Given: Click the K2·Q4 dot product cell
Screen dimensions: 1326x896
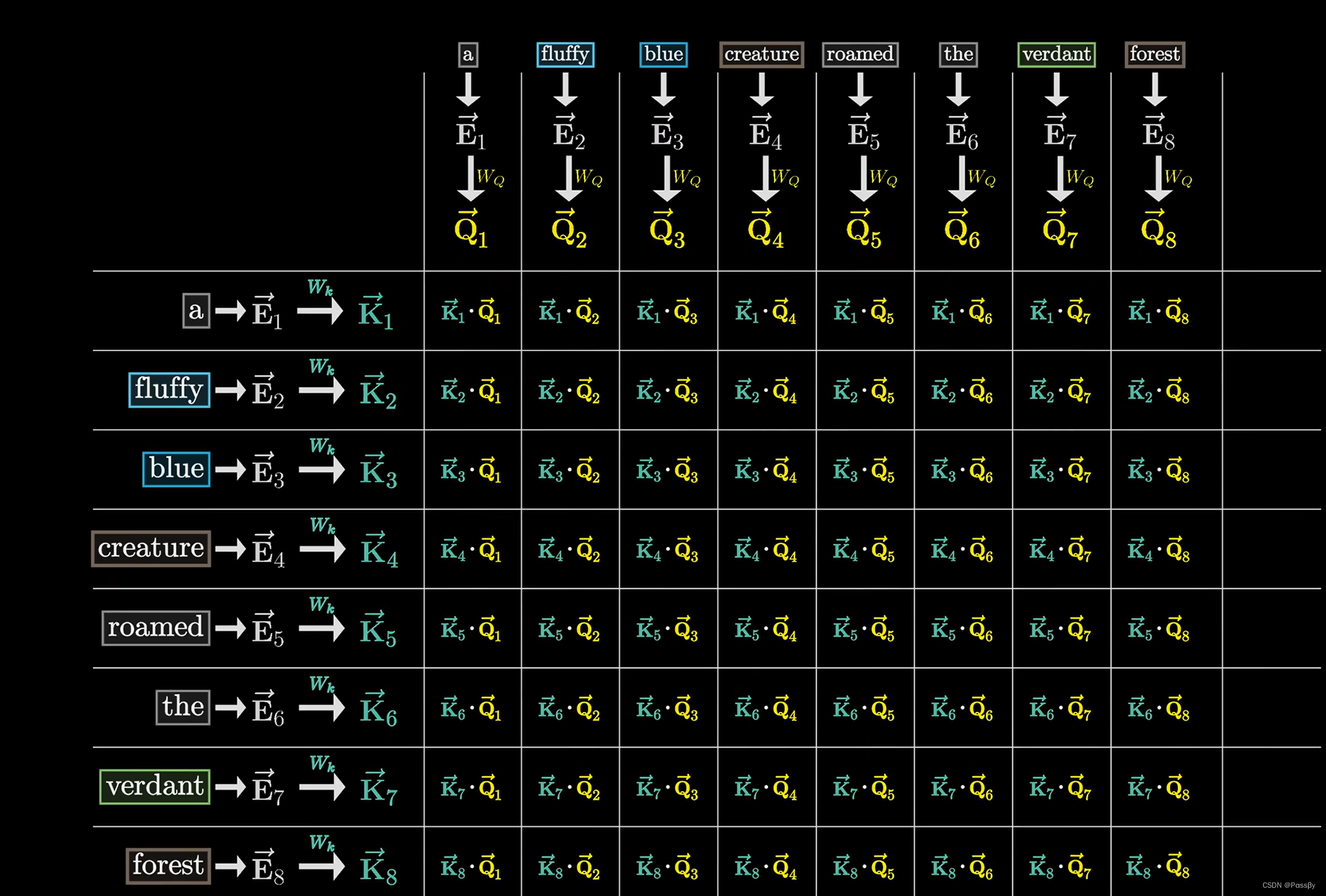Looking at the screenshot, I should tap(766, 391).
